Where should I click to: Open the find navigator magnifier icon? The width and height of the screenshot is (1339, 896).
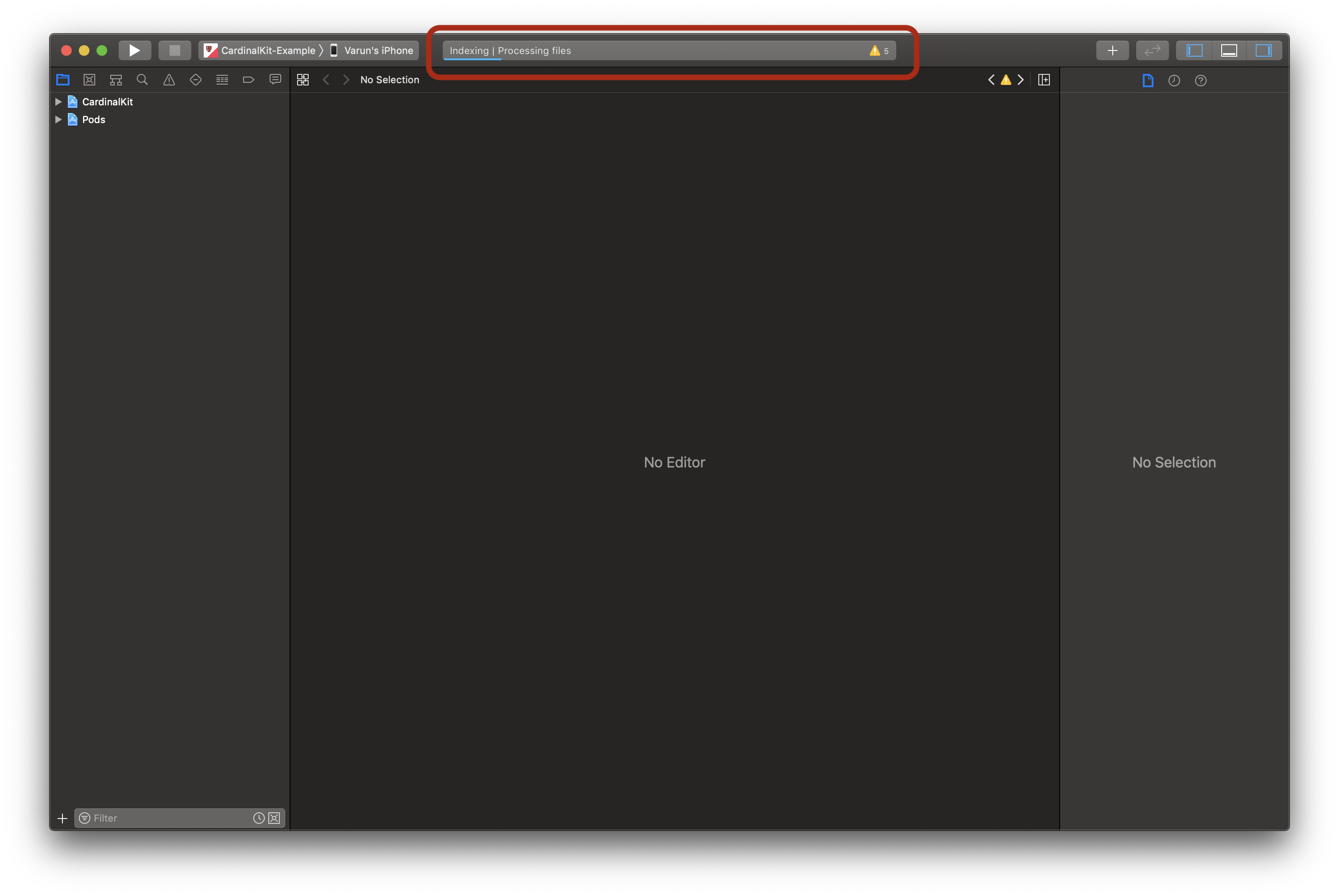pos(142,80)
